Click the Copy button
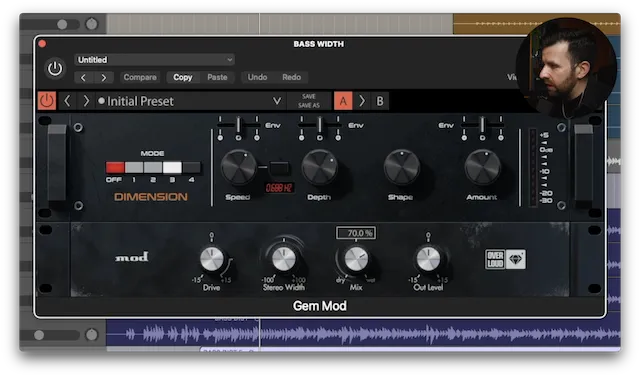The image size is (640, 377). pos(182,77)
